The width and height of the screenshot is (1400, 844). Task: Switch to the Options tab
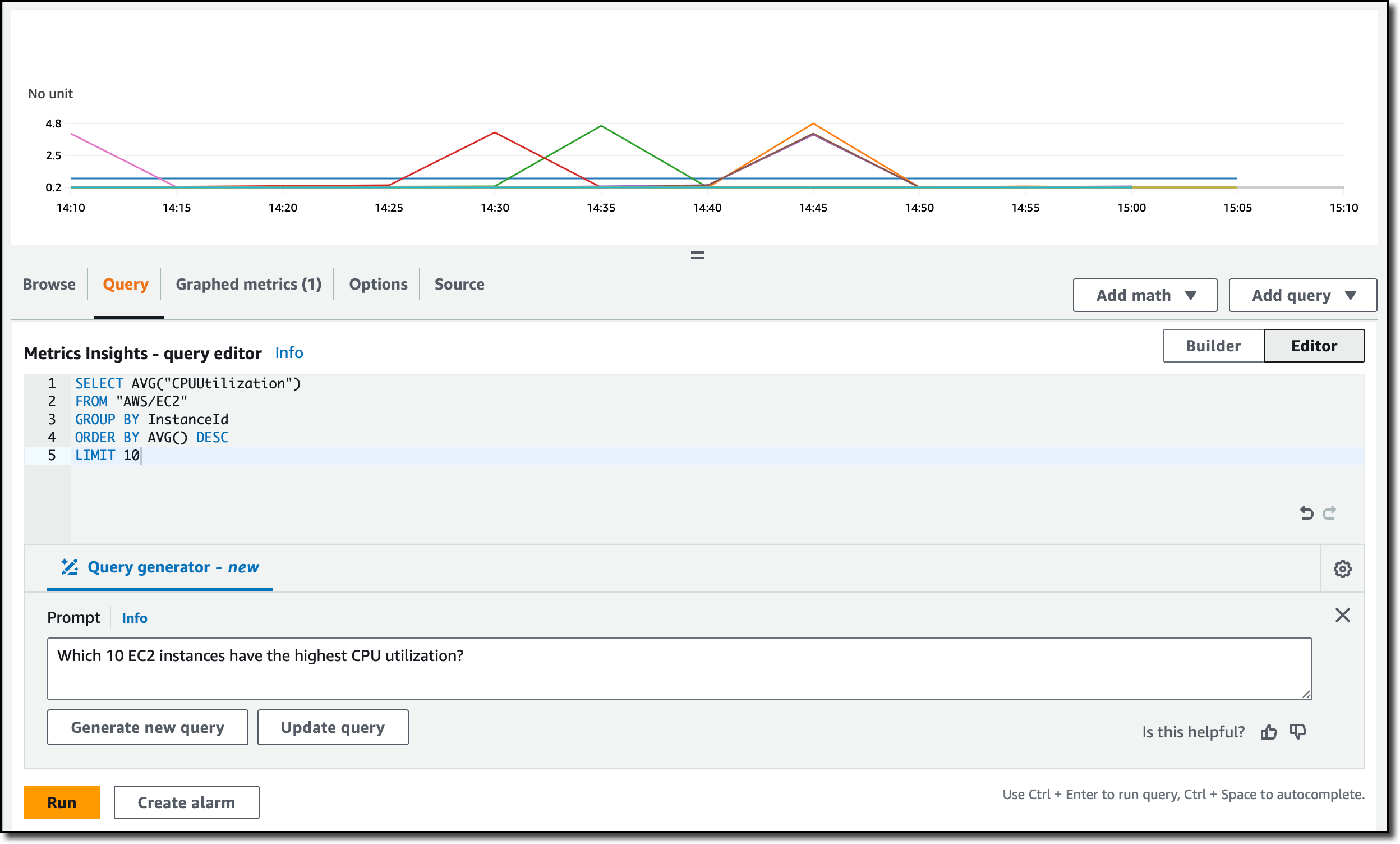pos(378,284)
